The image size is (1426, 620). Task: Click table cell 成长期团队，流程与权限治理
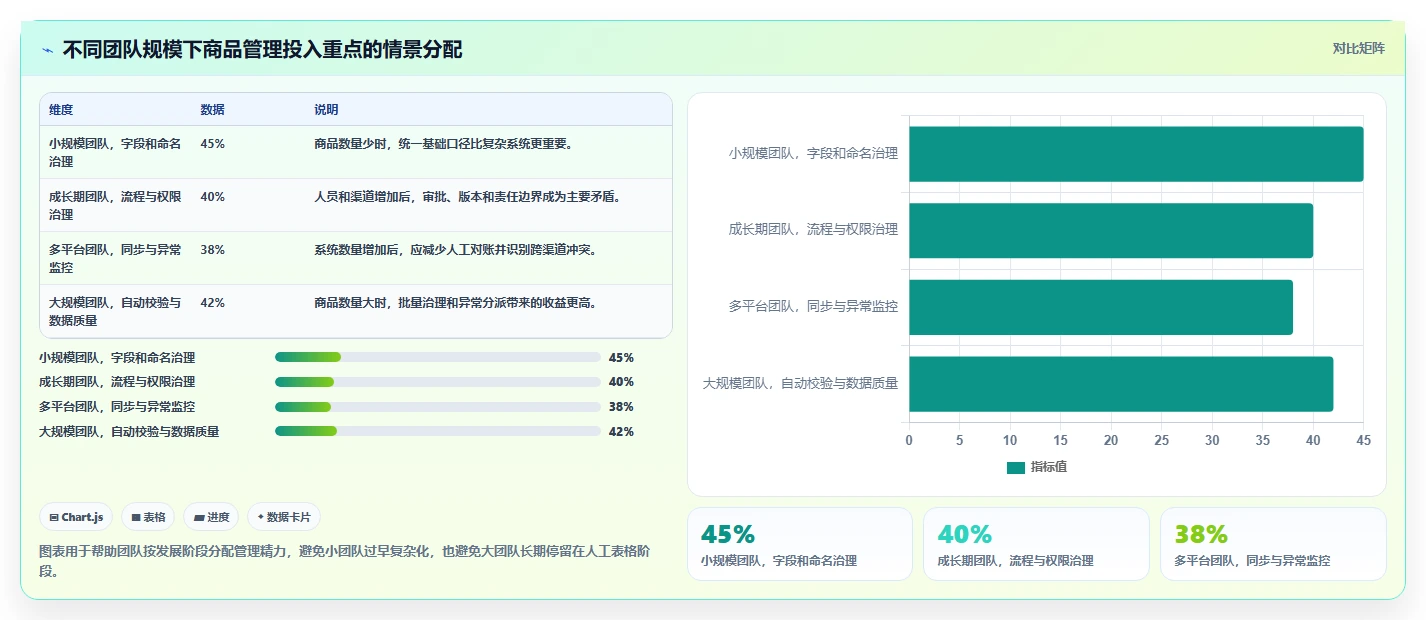[x=115, y=205]
